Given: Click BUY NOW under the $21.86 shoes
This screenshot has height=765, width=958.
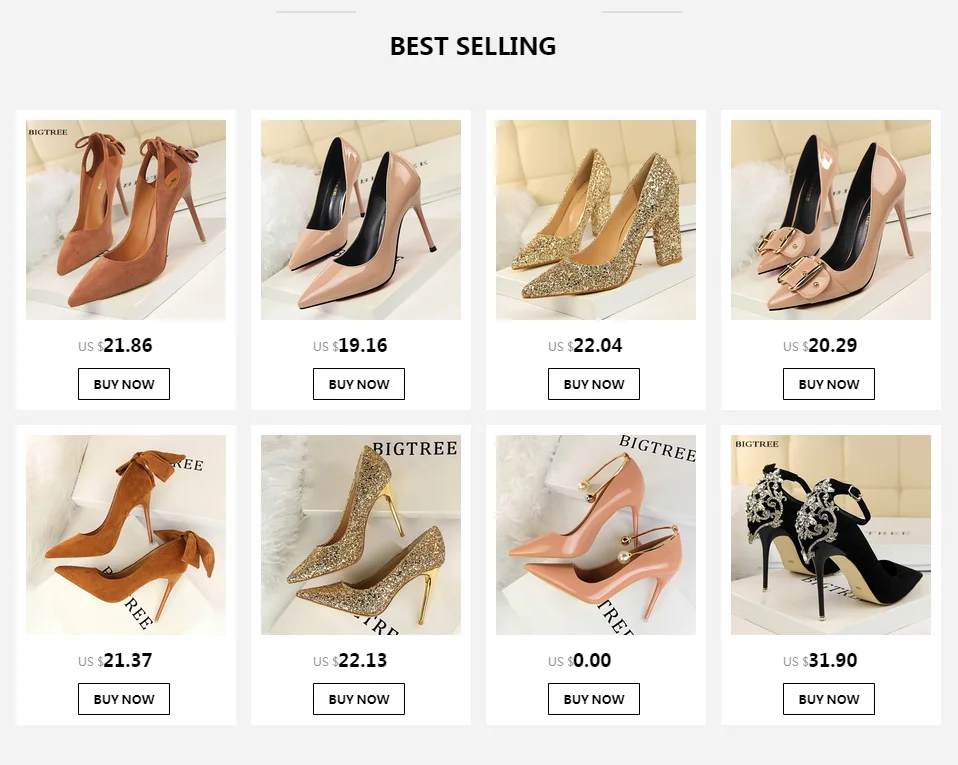Looking at the screenshot, I should coord(124,384).
